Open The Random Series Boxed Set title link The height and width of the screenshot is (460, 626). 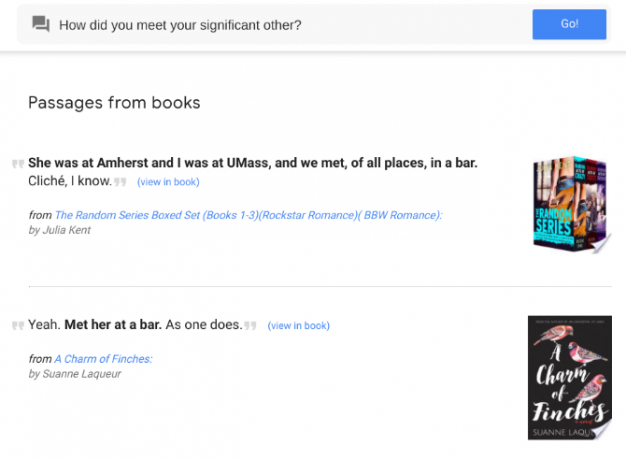click(248, 215)
